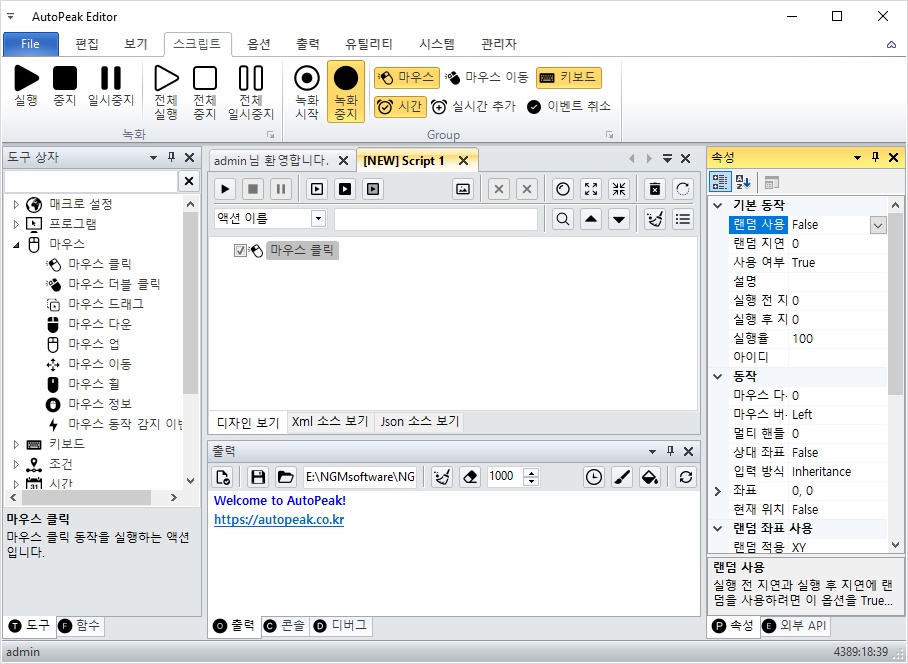Collapse the 마우스 tree node
908x664 pixels.
coord(16,244)
